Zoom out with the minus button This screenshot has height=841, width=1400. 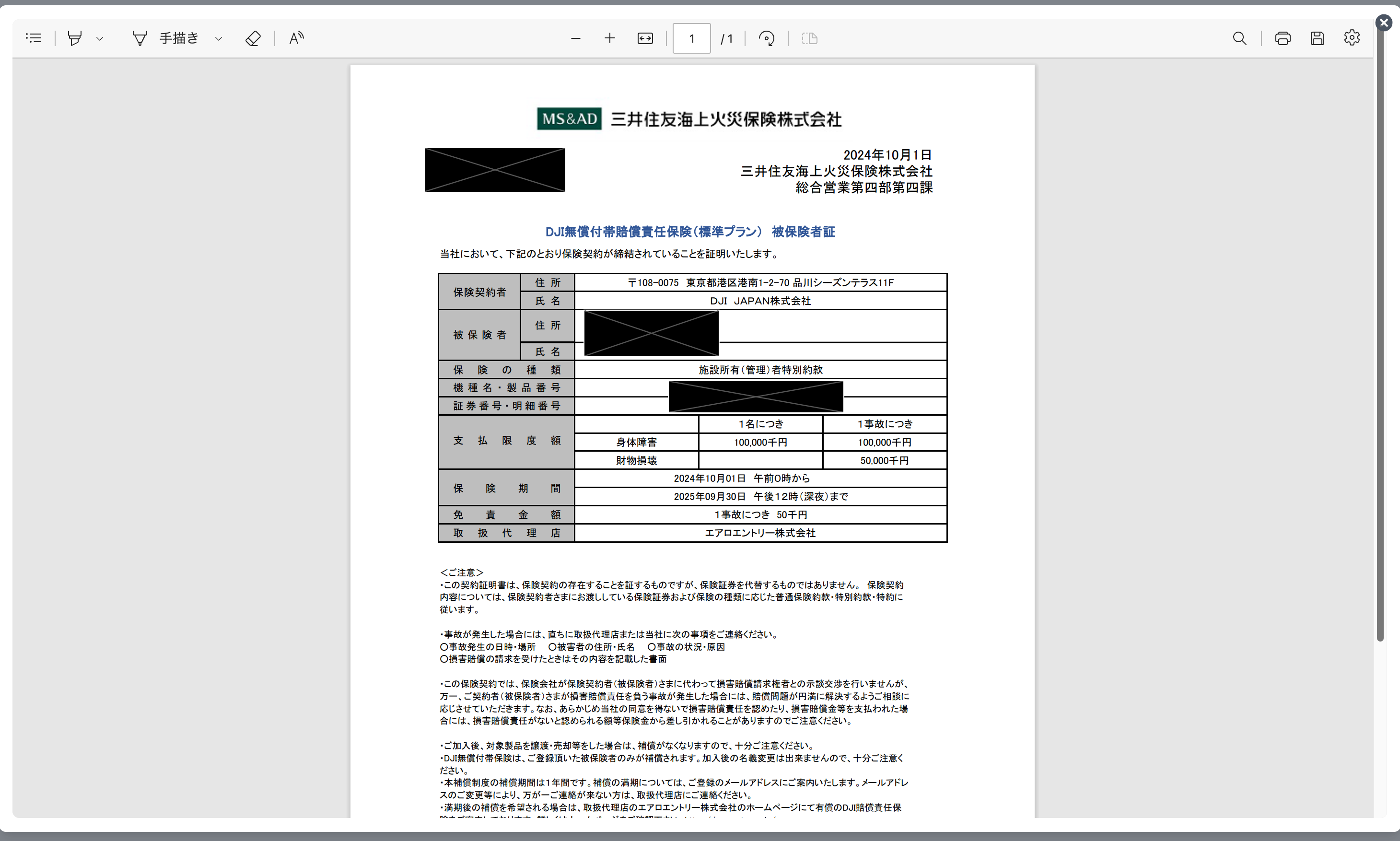[576, 38]
